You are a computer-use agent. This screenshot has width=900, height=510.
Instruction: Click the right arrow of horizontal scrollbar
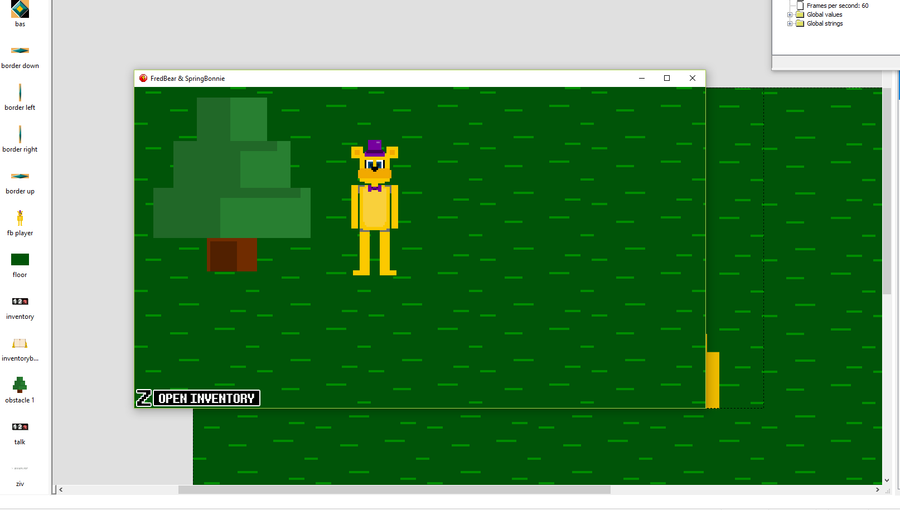877,490
